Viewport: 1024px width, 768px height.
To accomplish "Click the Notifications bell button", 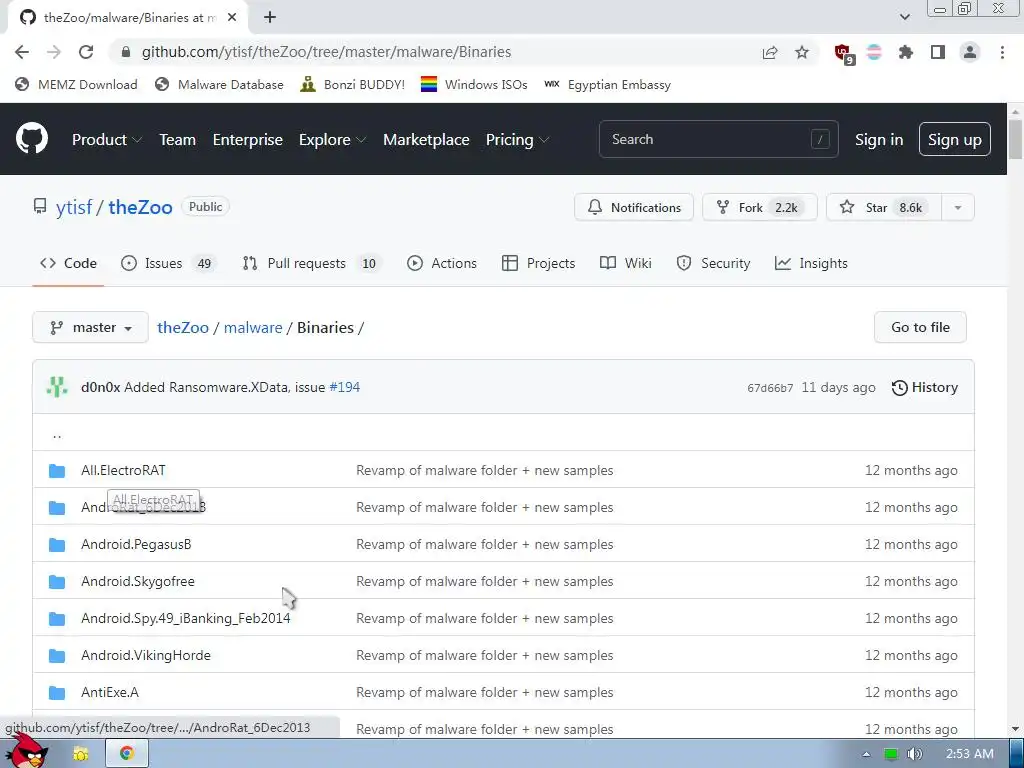I will (633, 207).
